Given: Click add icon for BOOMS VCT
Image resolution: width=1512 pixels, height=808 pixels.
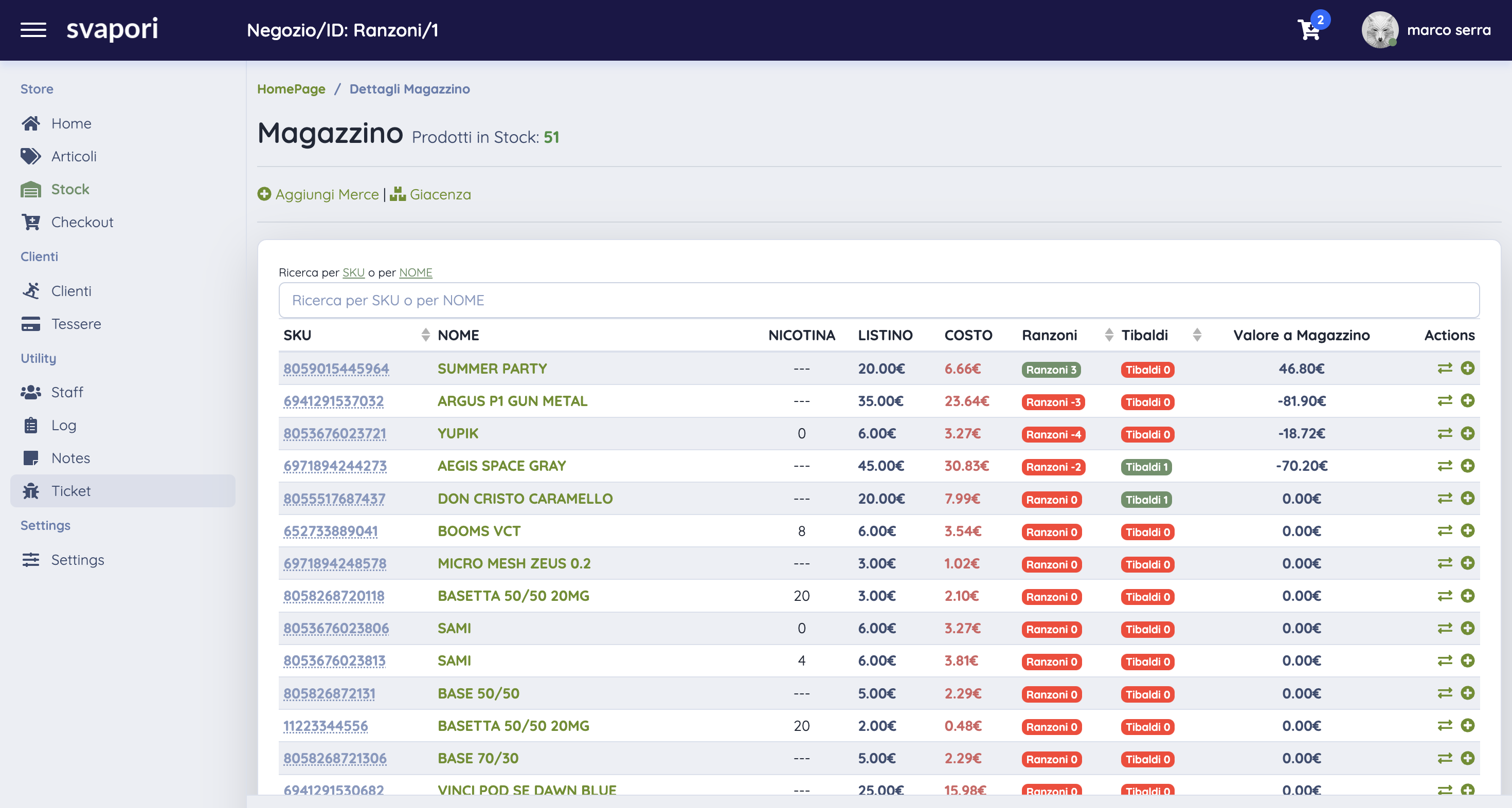Looking at the screenshot, I should click(x=1467, y=531).
